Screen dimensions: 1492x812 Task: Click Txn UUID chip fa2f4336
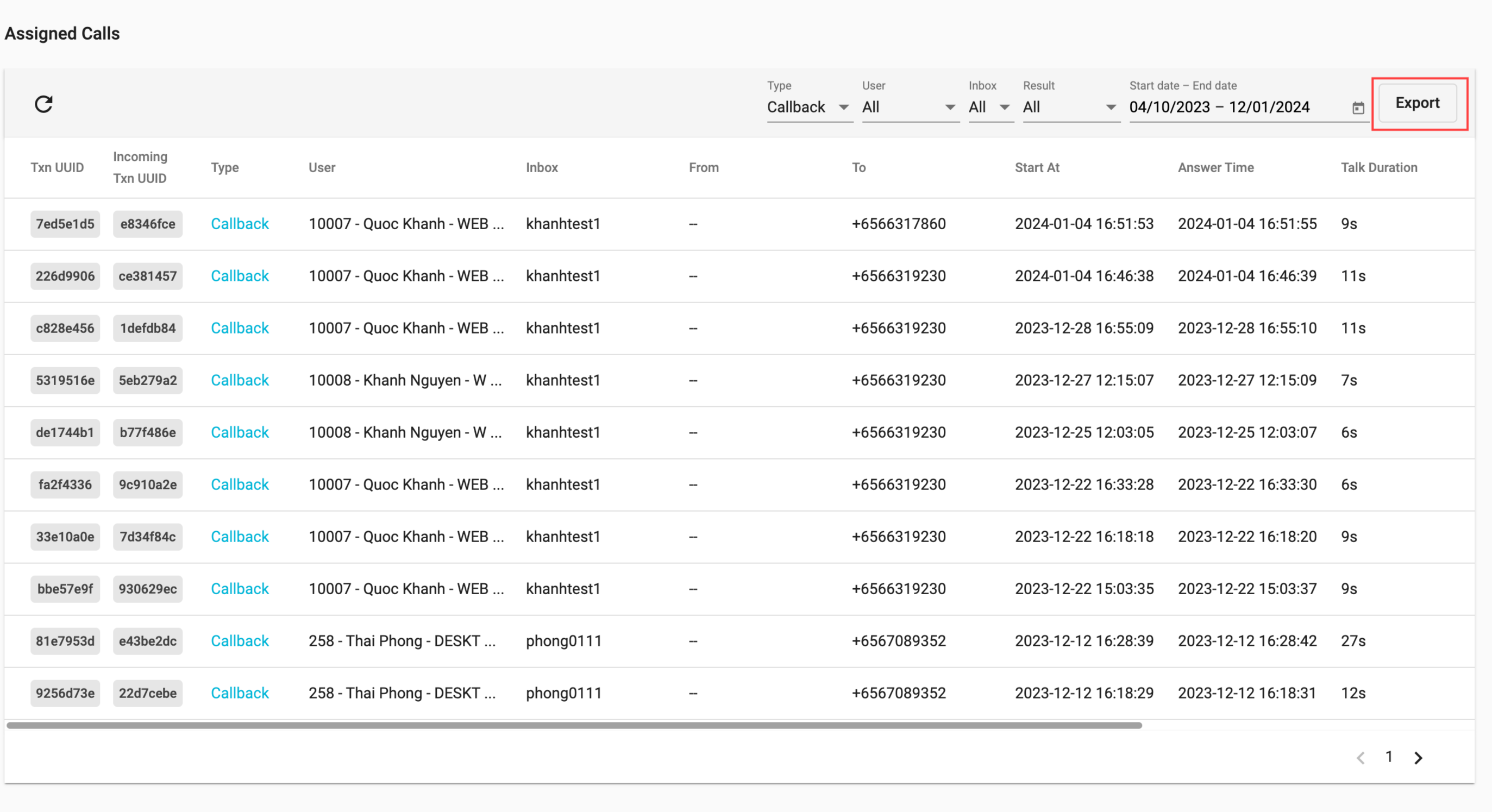pyautogui.click(x=65, y=485)
